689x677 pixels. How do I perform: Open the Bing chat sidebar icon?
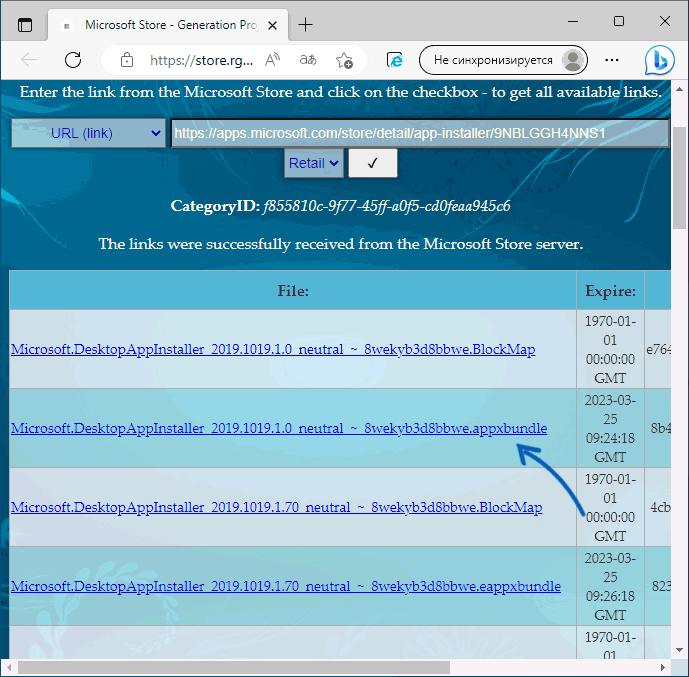659,60
